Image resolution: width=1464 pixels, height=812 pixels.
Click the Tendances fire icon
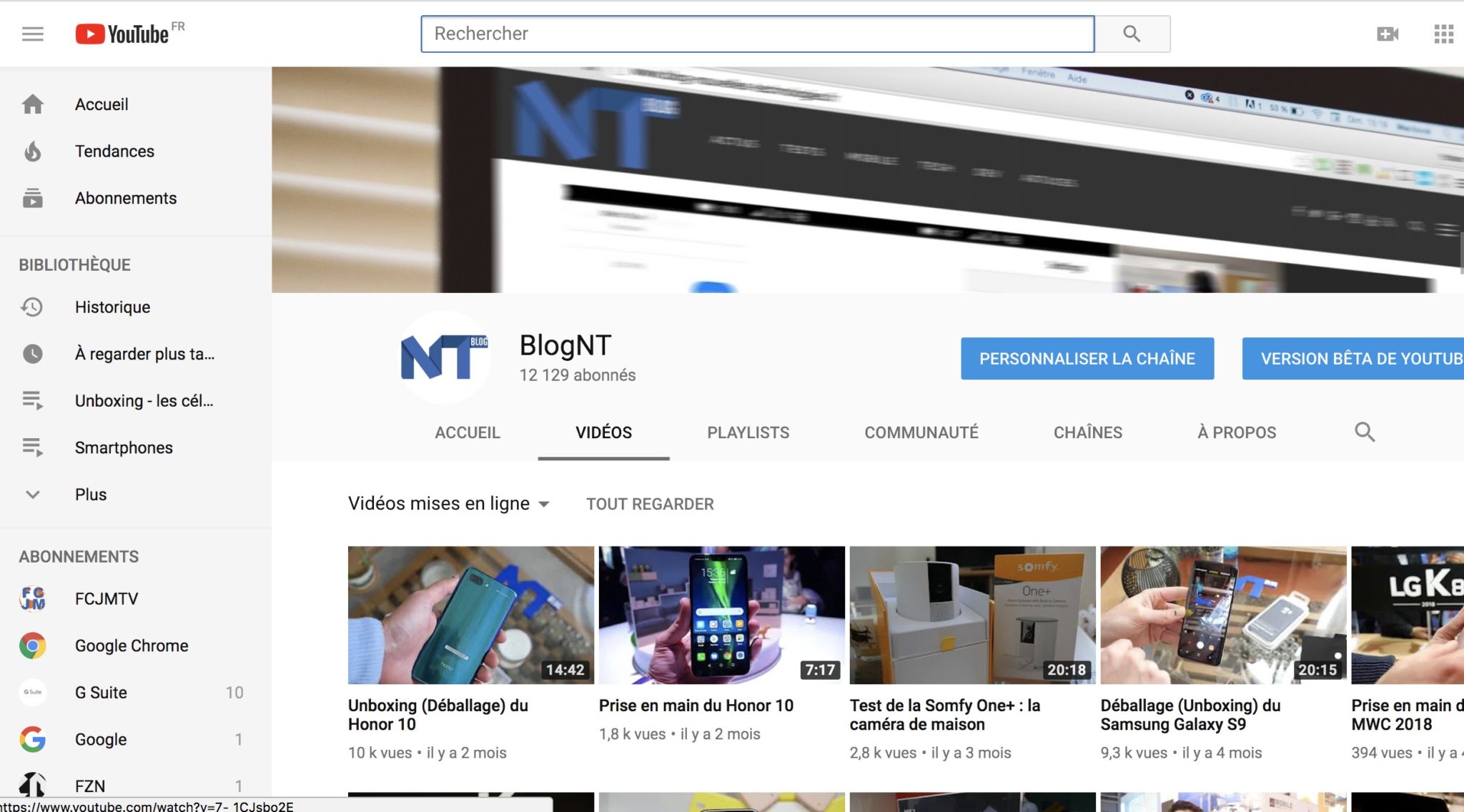coord(33,151)
